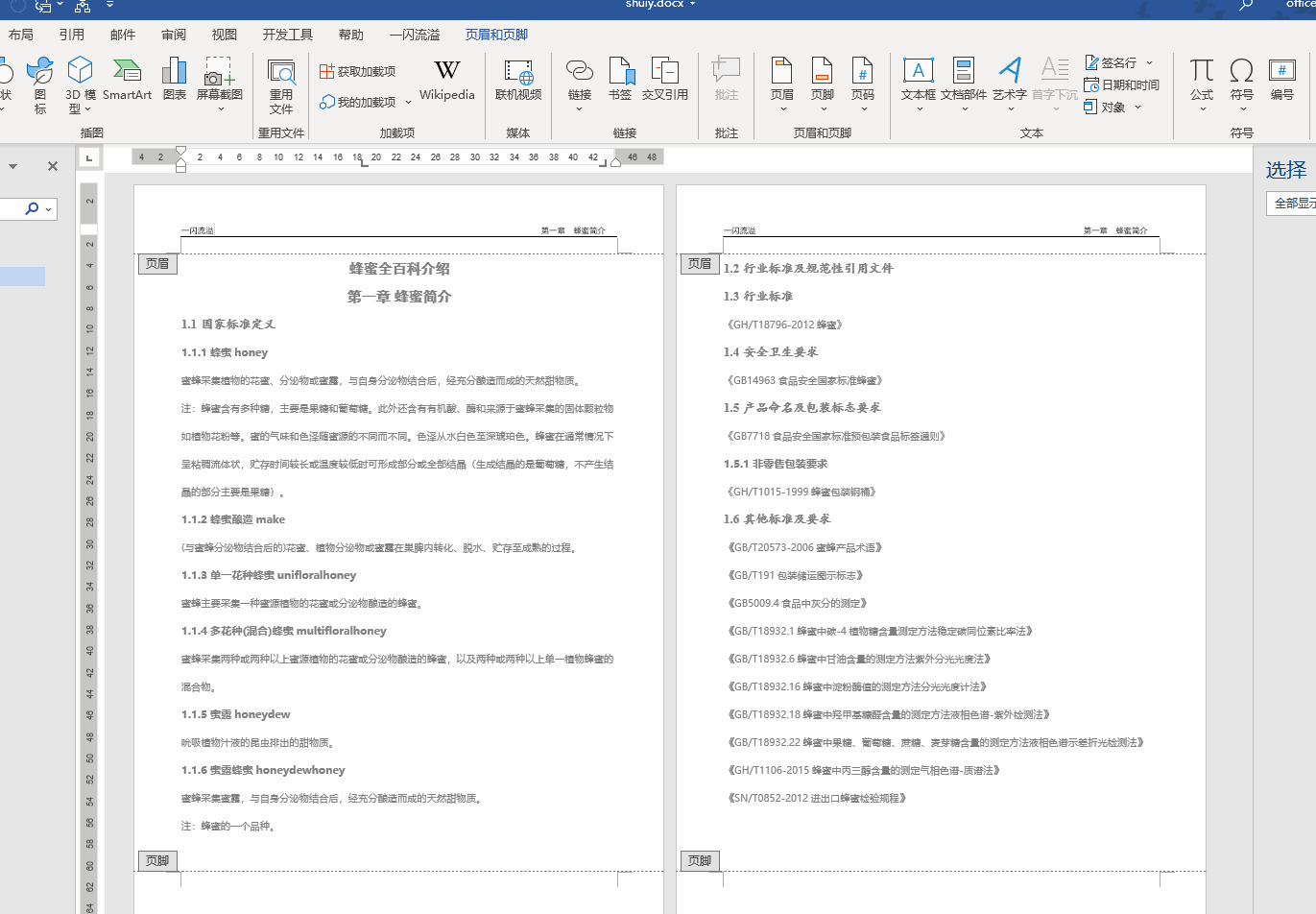Select the 页眉和页脚 ribbon tab
Image resolution: width=1316 pixels, height=914 pixels.
(x=497, y=35)
